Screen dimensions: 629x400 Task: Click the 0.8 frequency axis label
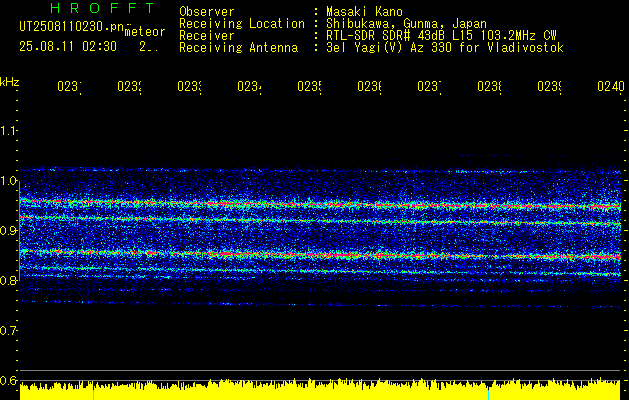coord(8,280)
